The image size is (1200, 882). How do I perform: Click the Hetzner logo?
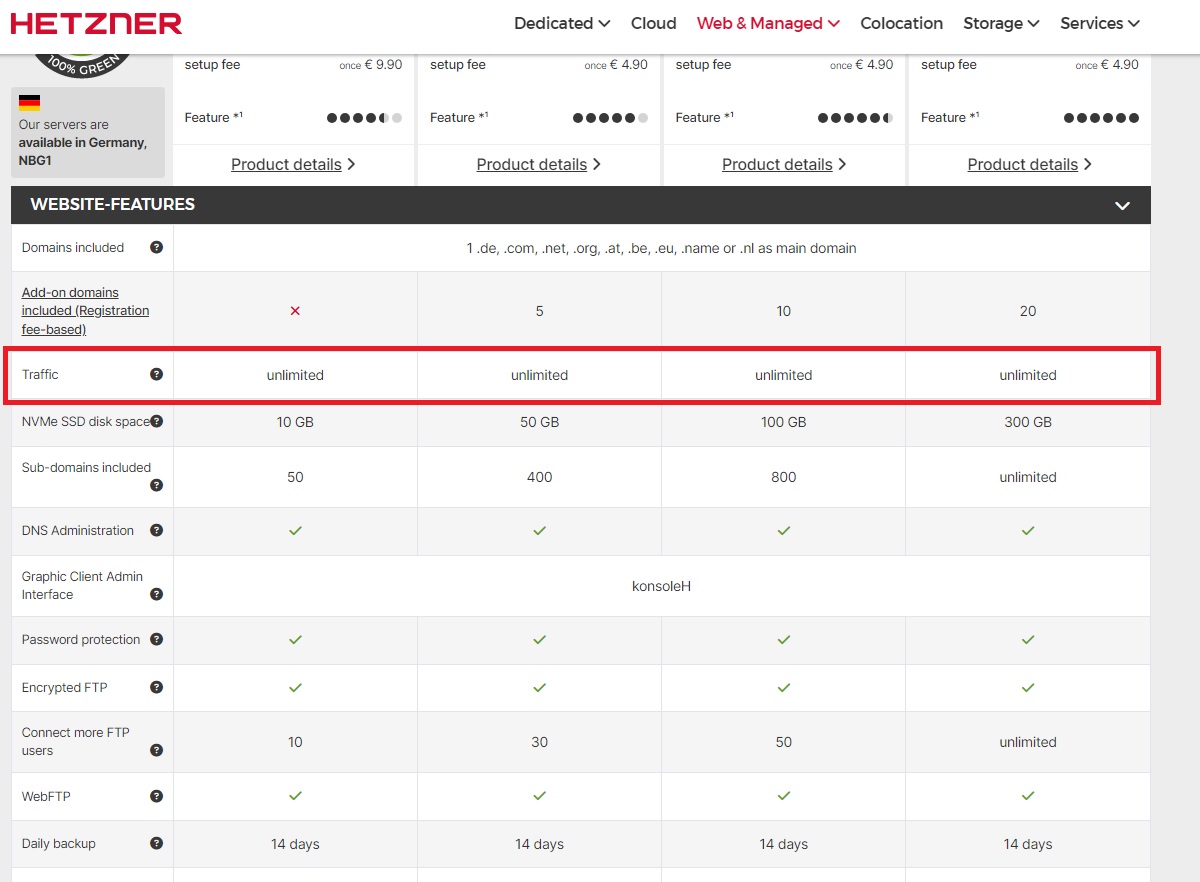[x=96, y=23]
